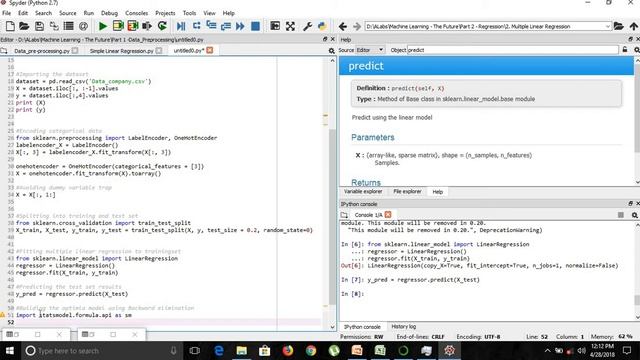This screenshot has width=640, height=360.
Task: Open the Consoles menu
Action: (x=136, y=13)
